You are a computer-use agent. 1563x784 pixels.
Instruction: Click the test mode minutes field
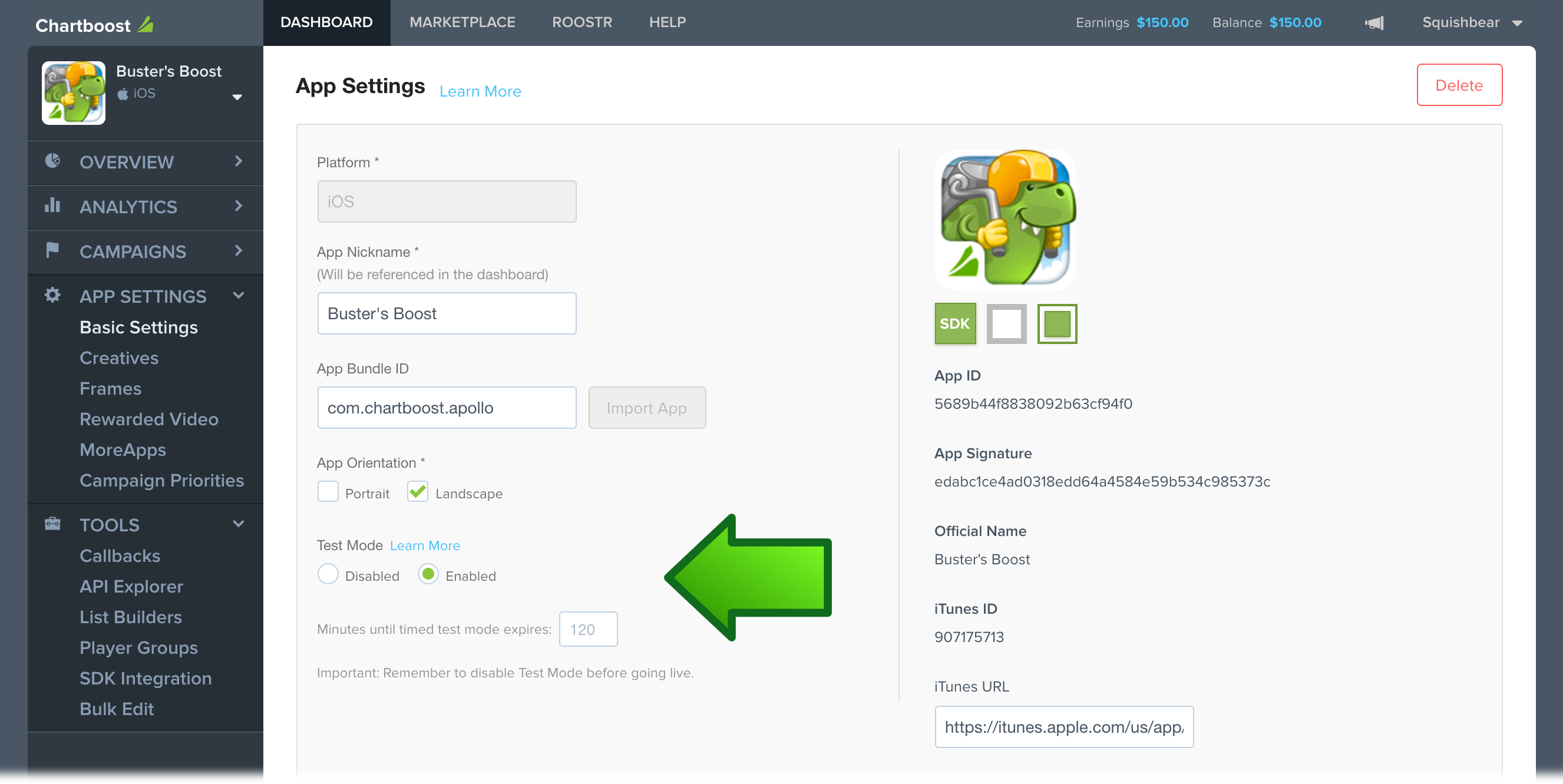[x=588, y=629]
